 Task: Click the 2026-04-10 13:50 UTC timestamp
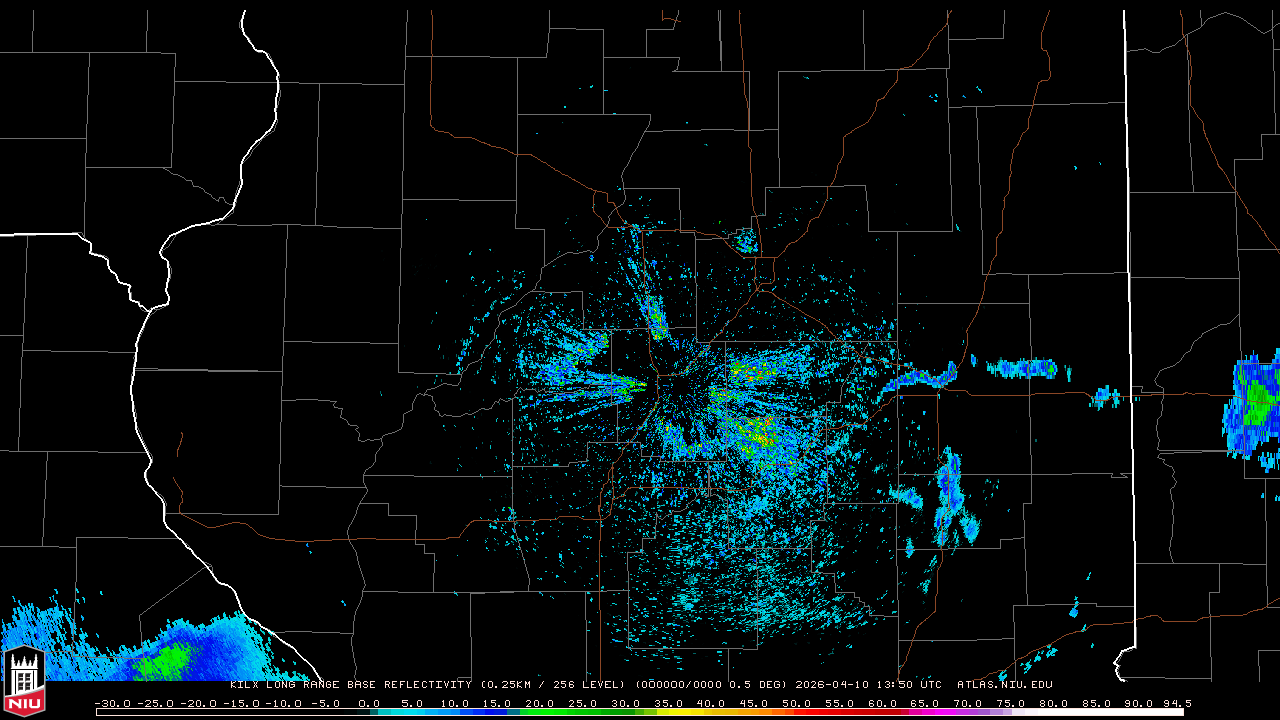tap(868, 685)
